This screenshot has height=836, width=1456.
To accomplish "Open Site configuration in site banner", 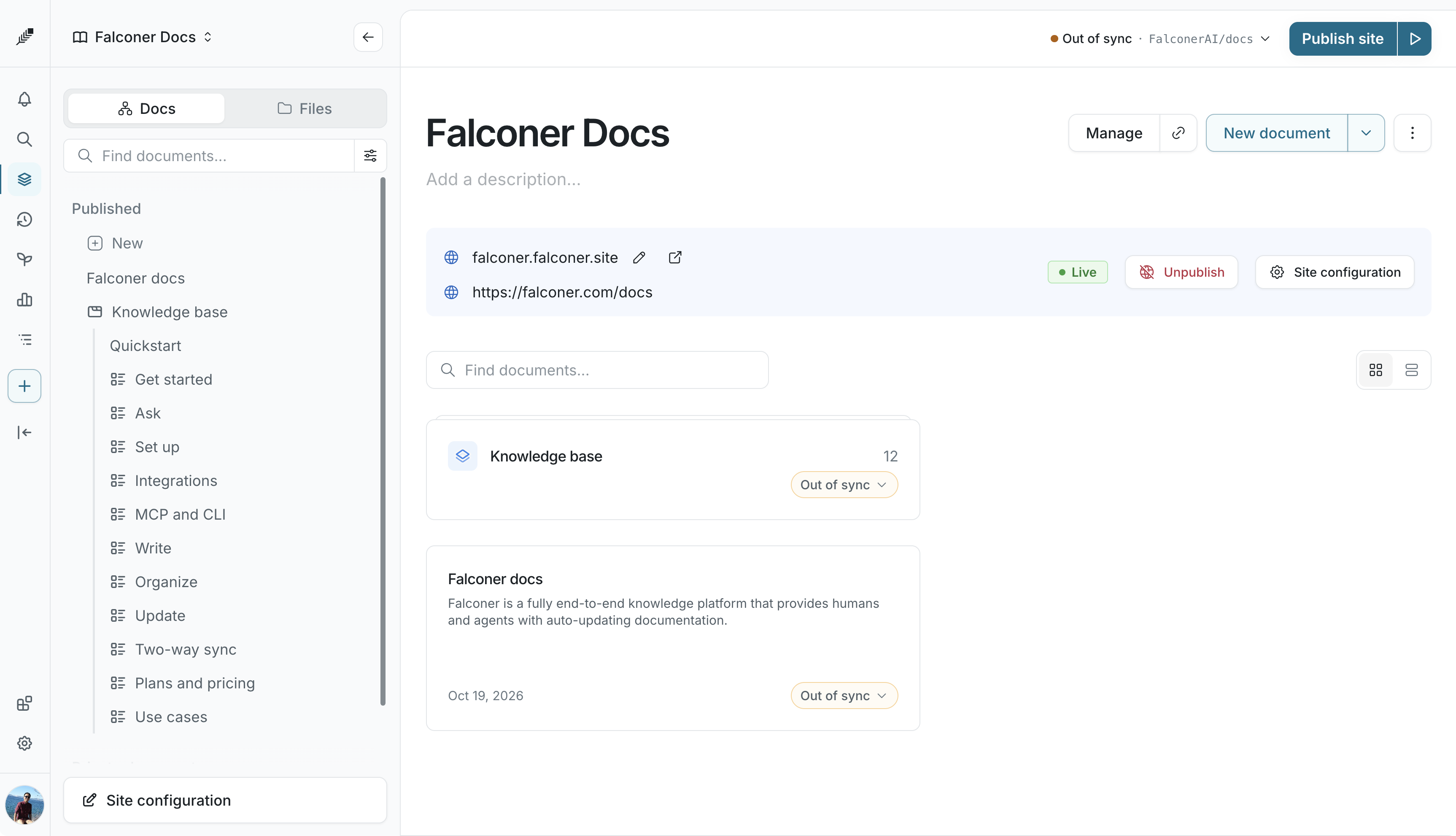I will coord(1335,272).
